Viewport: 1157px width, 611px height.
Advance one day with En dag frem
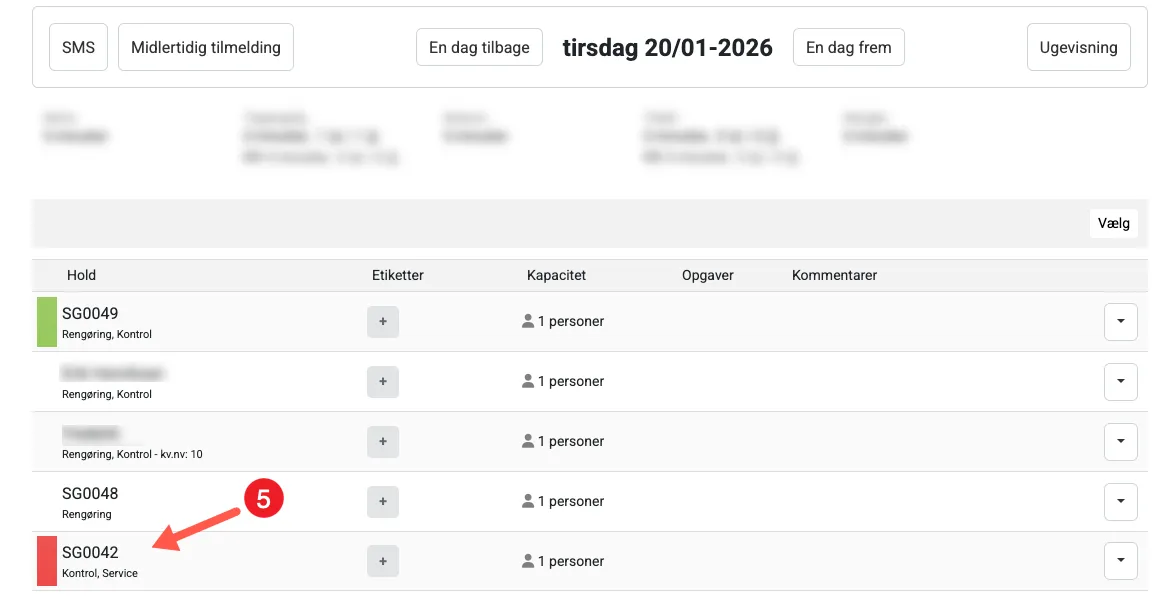[x=848, y=46]
